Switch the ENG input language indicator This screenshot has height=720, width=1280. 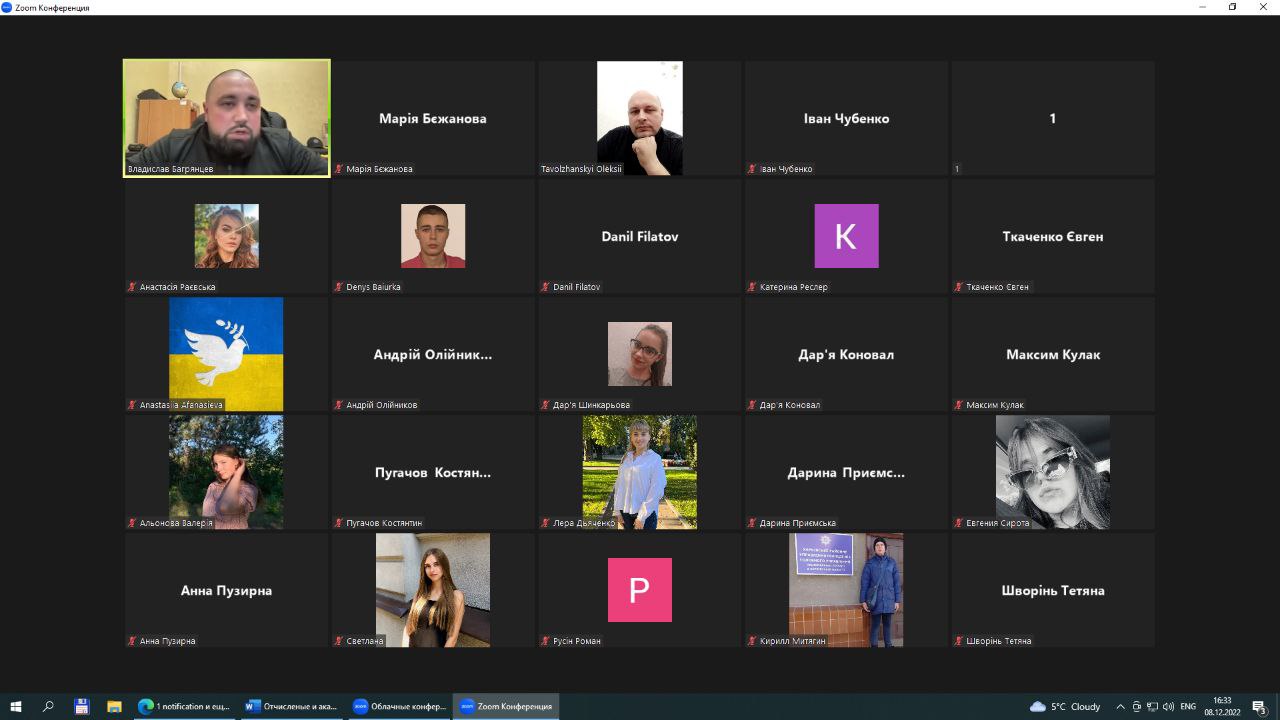click(1188, 706)
